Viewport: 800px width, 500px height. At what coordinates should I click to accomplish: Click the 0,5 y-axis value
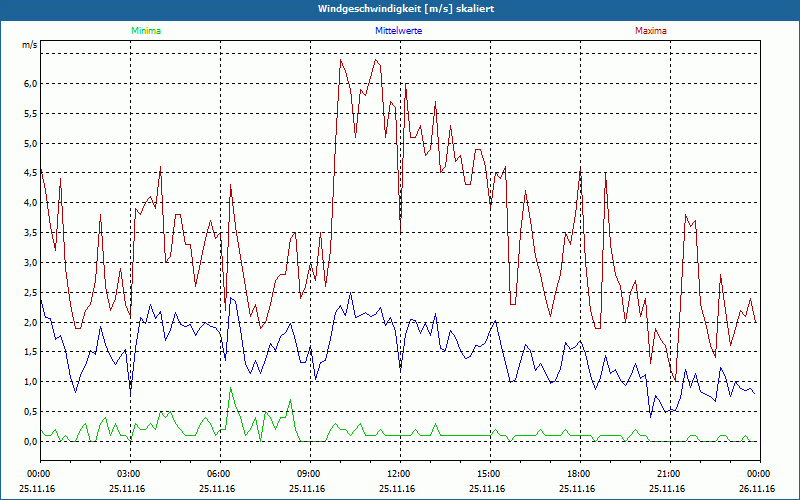31,412
